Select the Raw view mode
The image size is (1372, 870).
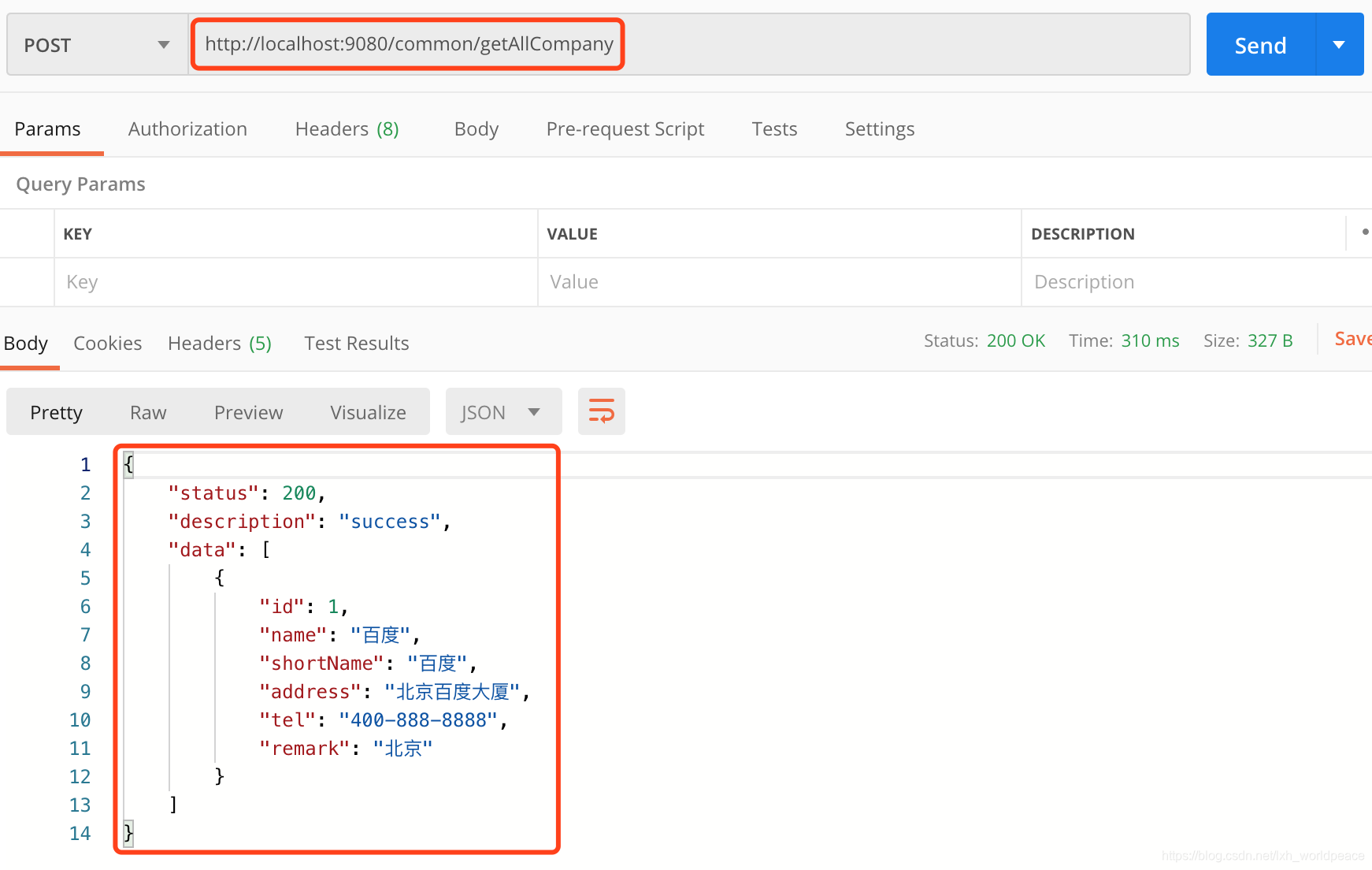(148, 412)
